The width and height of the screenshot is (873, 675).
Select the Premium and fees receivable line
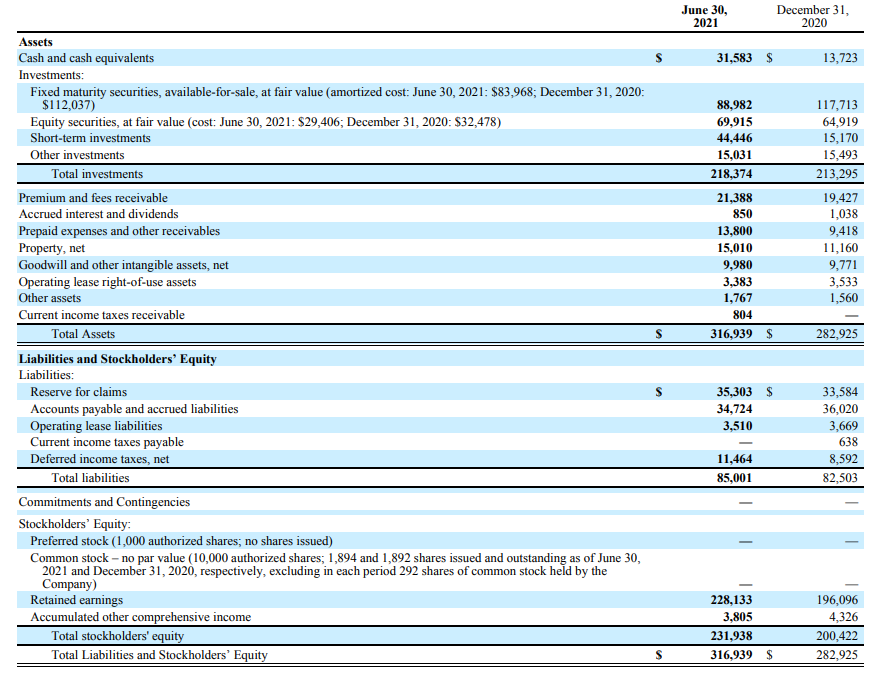(x=90, y=197)
